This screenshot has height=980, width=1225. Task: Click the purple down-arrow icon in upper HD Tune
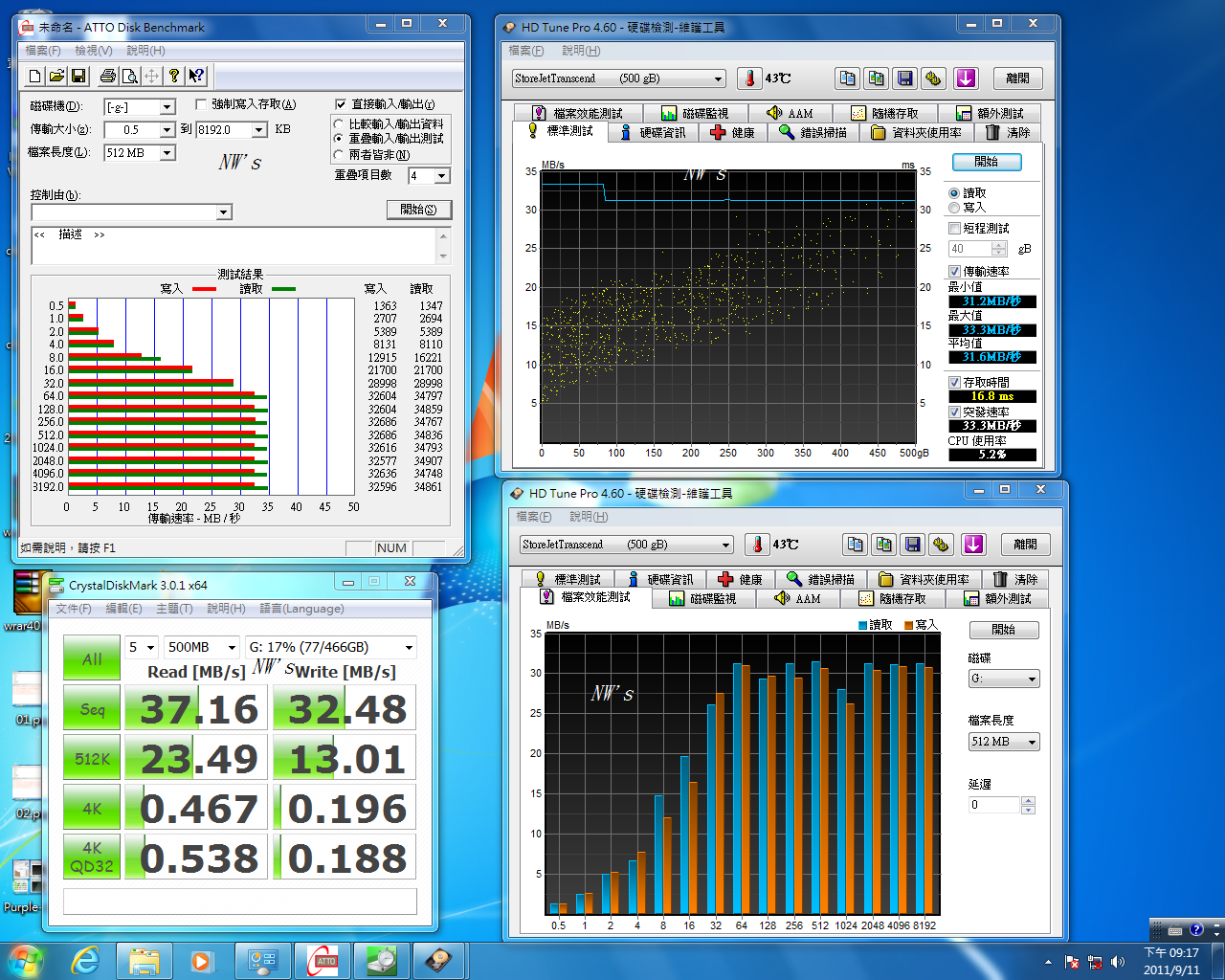click(x=966, y=78)
